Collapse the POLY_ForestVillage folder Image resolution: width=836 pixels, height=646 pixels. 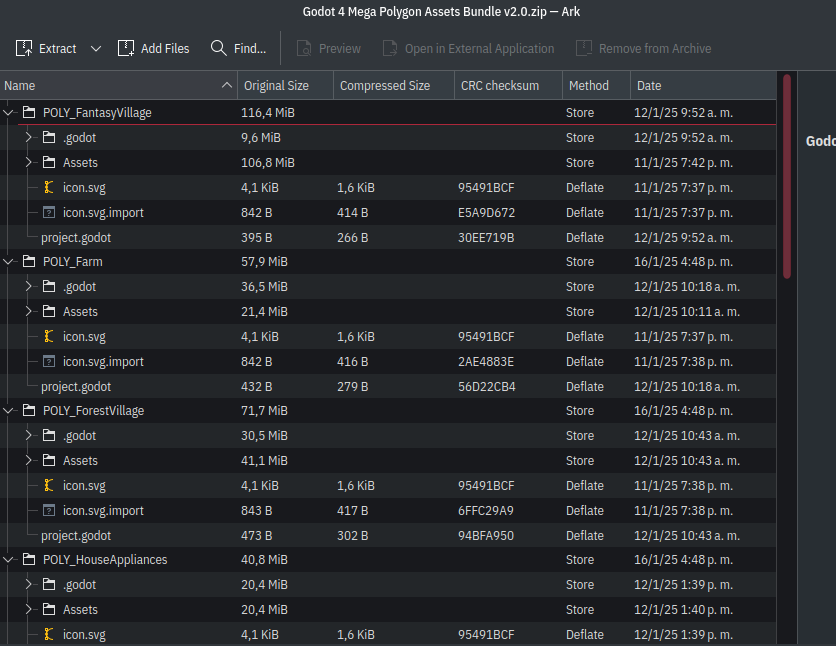[8, 410]
